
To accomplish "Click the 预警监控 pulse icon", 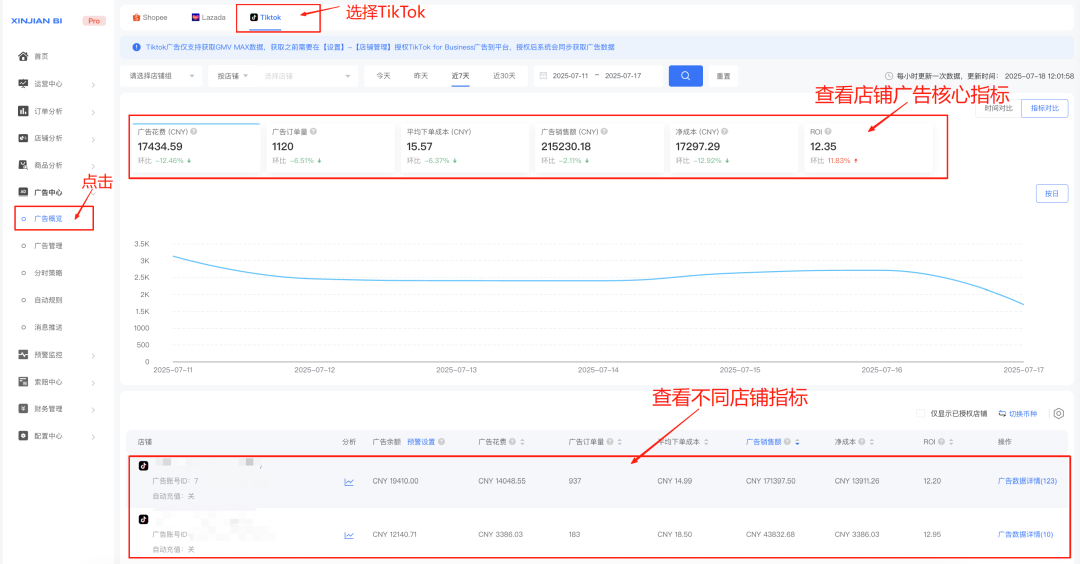I will [x=23, y=355].
